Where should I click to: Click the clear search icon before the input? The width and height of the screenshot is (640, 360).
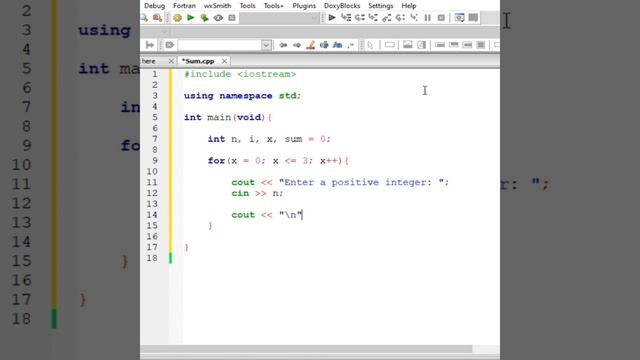tap(170, 45)
